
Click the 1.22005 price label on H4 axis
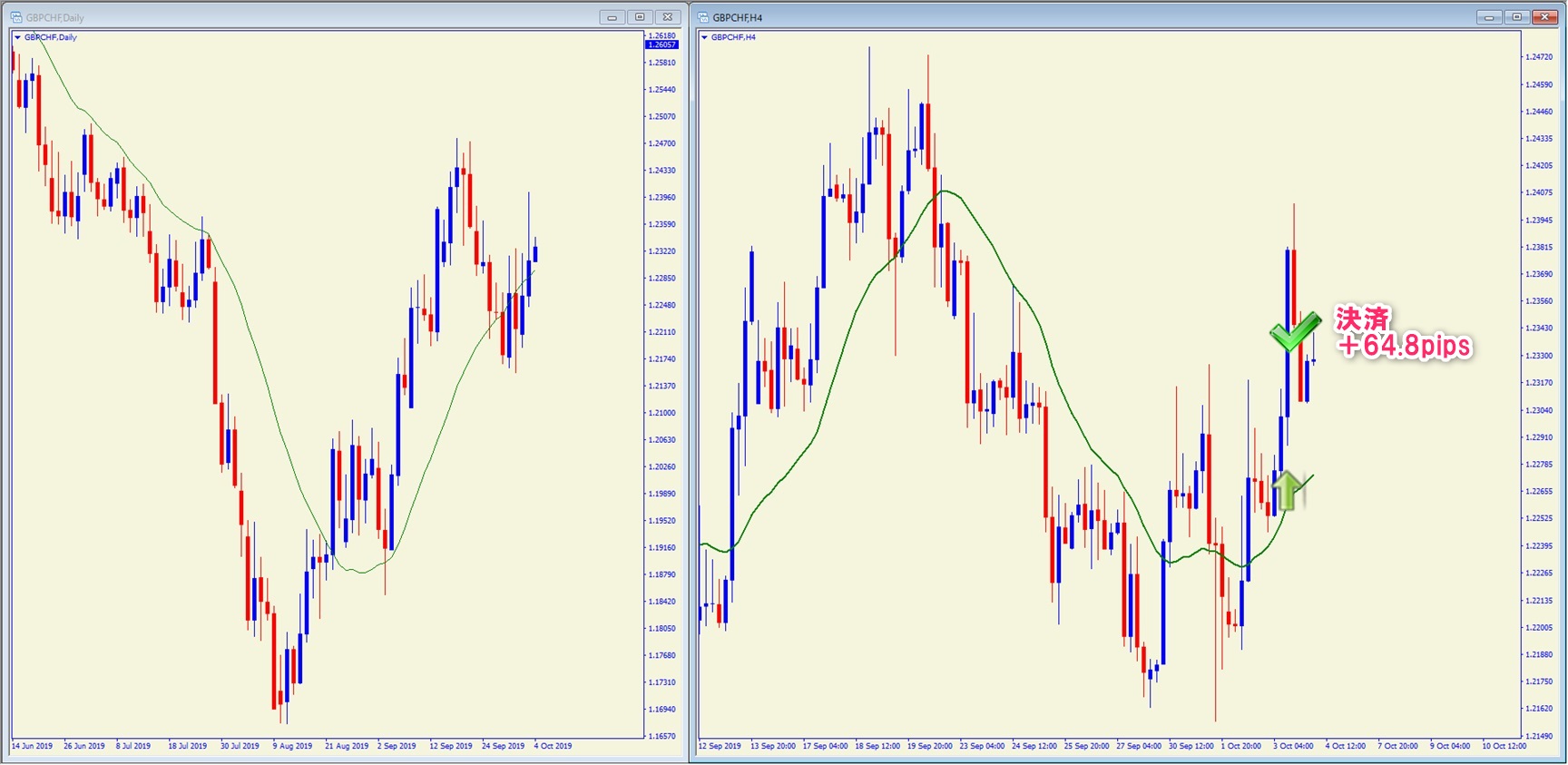click(x=1539, y=627)
